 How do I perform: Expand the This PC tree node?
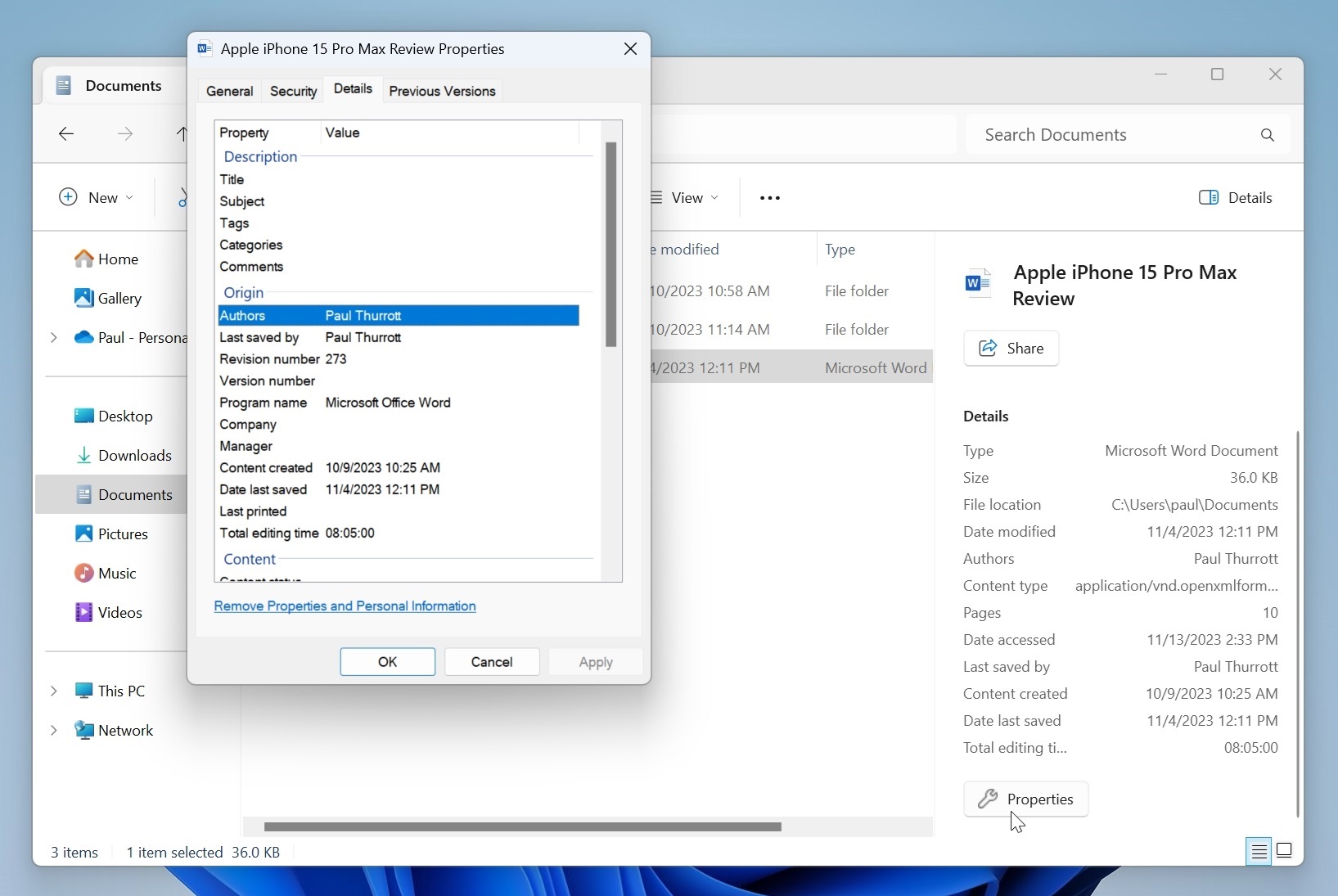pos(54,691)
